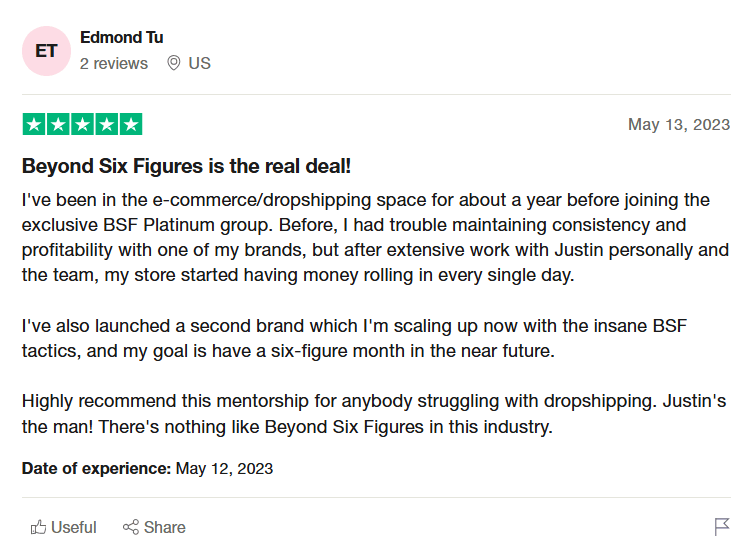Open the review title Beyond Six Figures is the real deal
This screenshot has height=552, width=750.
(187, 166)
